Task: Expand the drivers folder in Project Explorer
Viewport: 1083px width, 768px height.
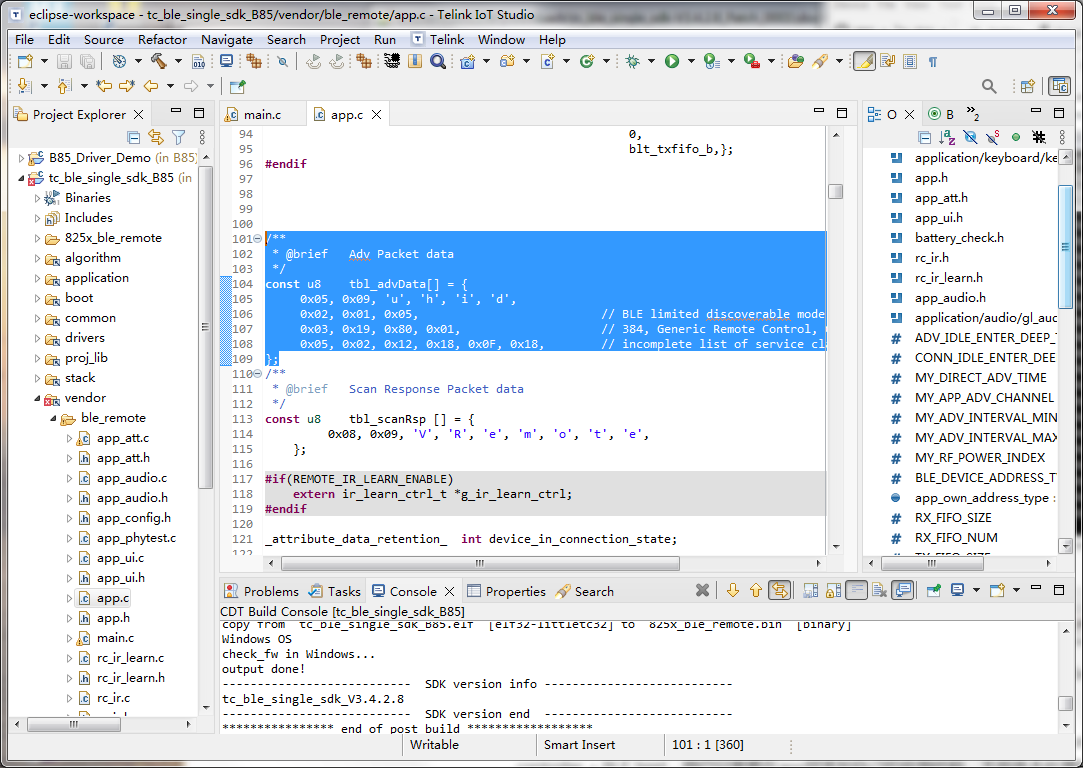Action: tap(39, 338)
